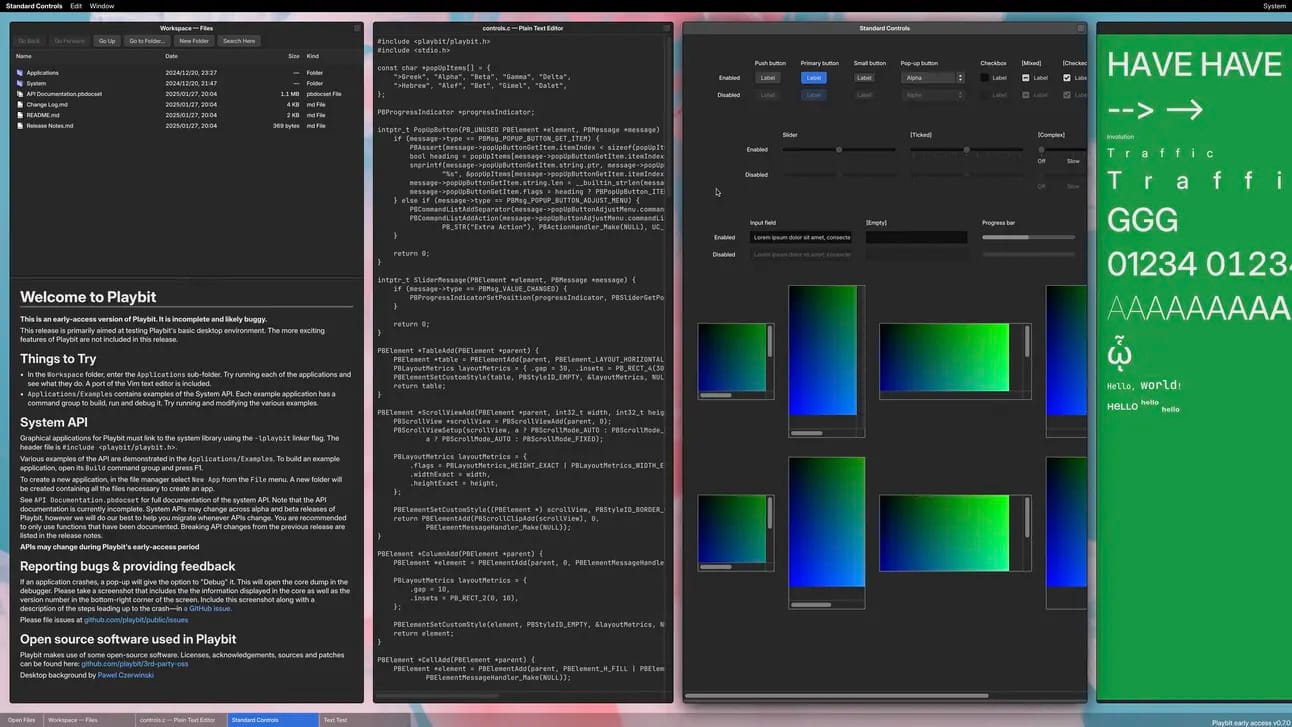Click the enabled blue primary button
The width and height of the screenshot is (1292, 727).
pos(814,78)
